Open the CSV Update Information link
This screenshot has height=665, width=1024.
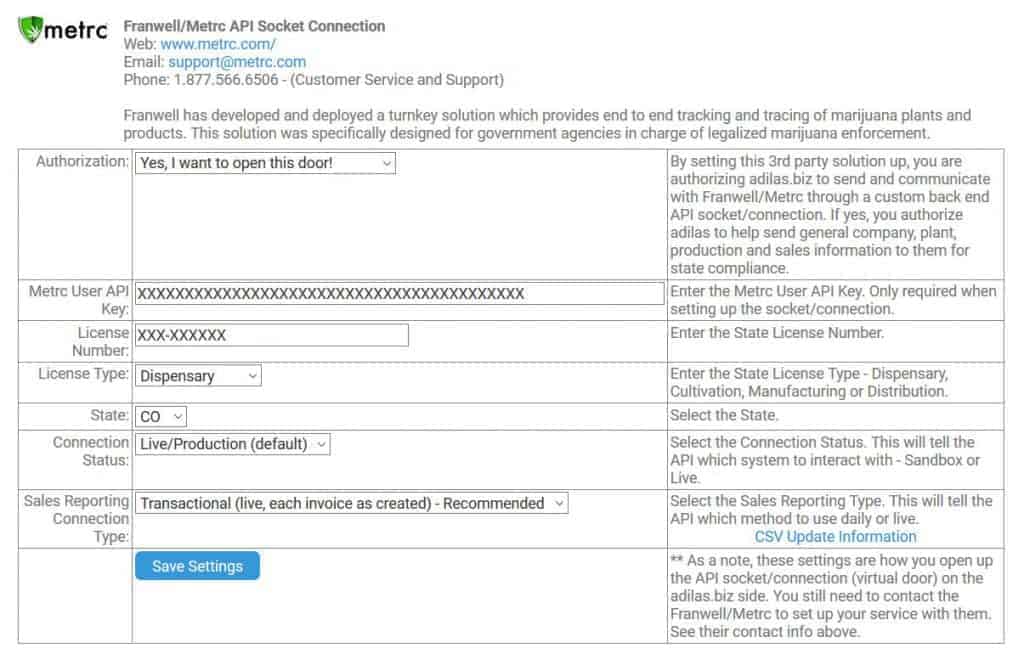click(x=835, y=536)
